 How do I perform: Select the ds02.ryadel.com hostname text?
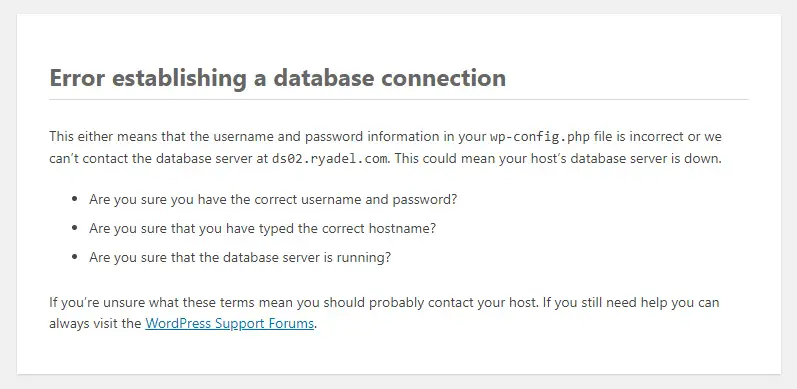(331, 159)
